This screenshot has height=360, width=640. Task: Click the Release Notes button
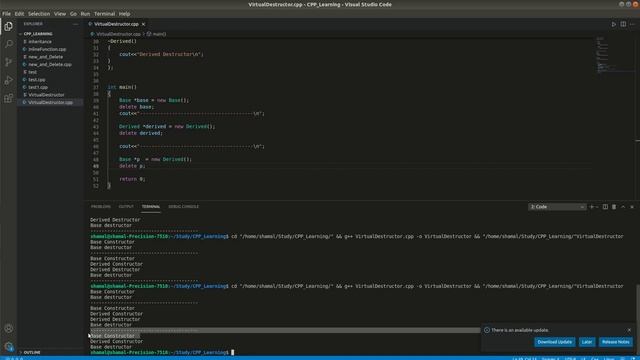(x=616, y=342)
